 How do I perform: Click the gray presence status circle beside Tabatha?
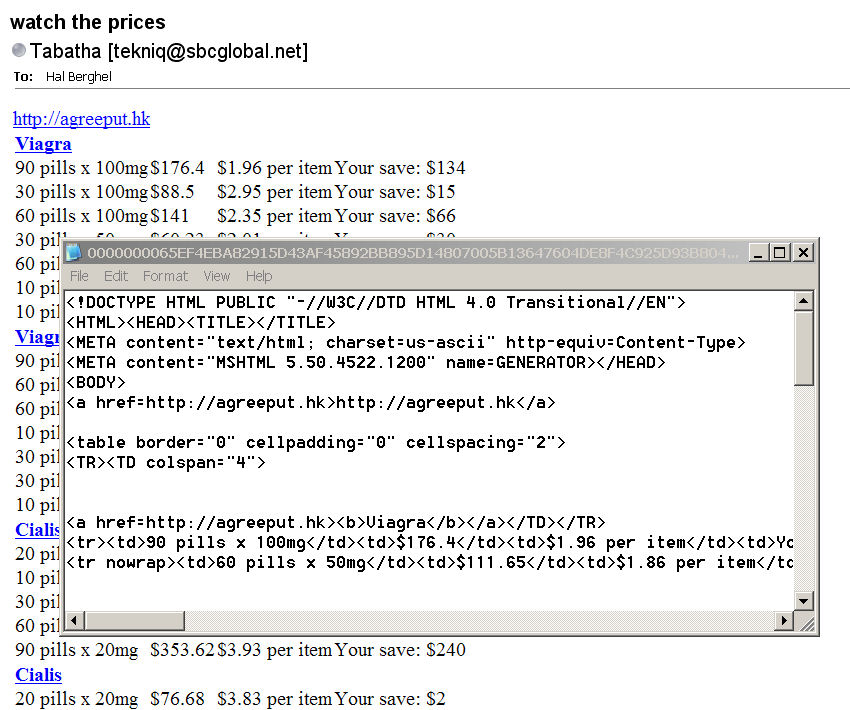19,51
